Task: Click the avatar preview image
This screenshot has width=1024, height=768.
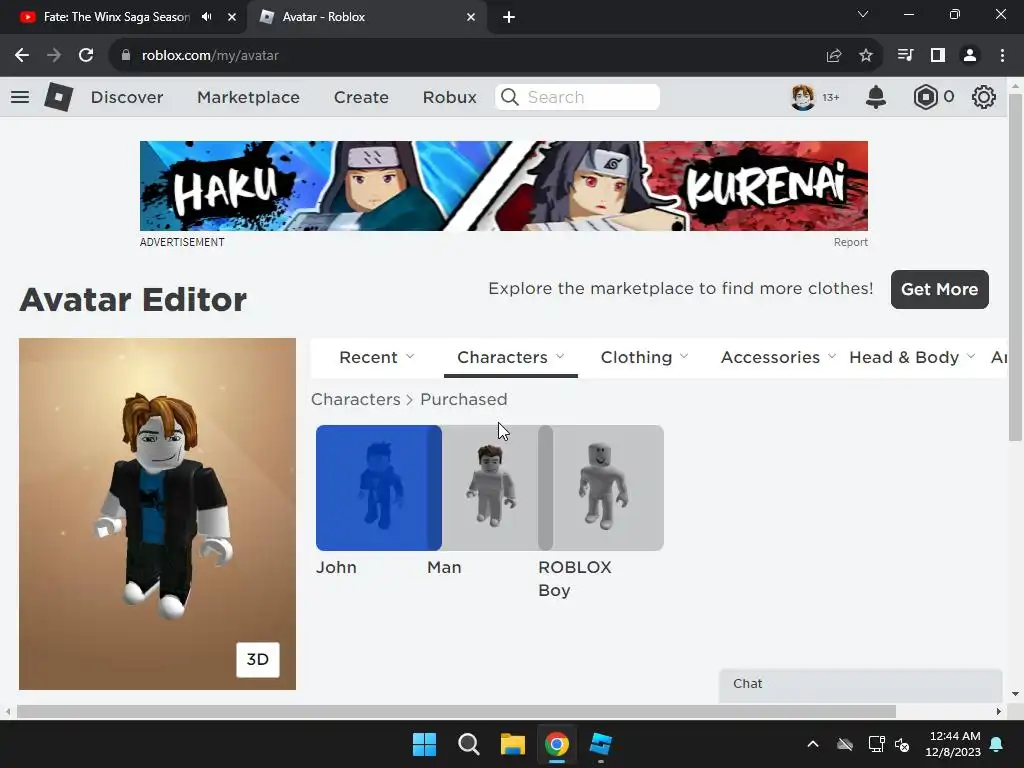Action: click(157, 514)
